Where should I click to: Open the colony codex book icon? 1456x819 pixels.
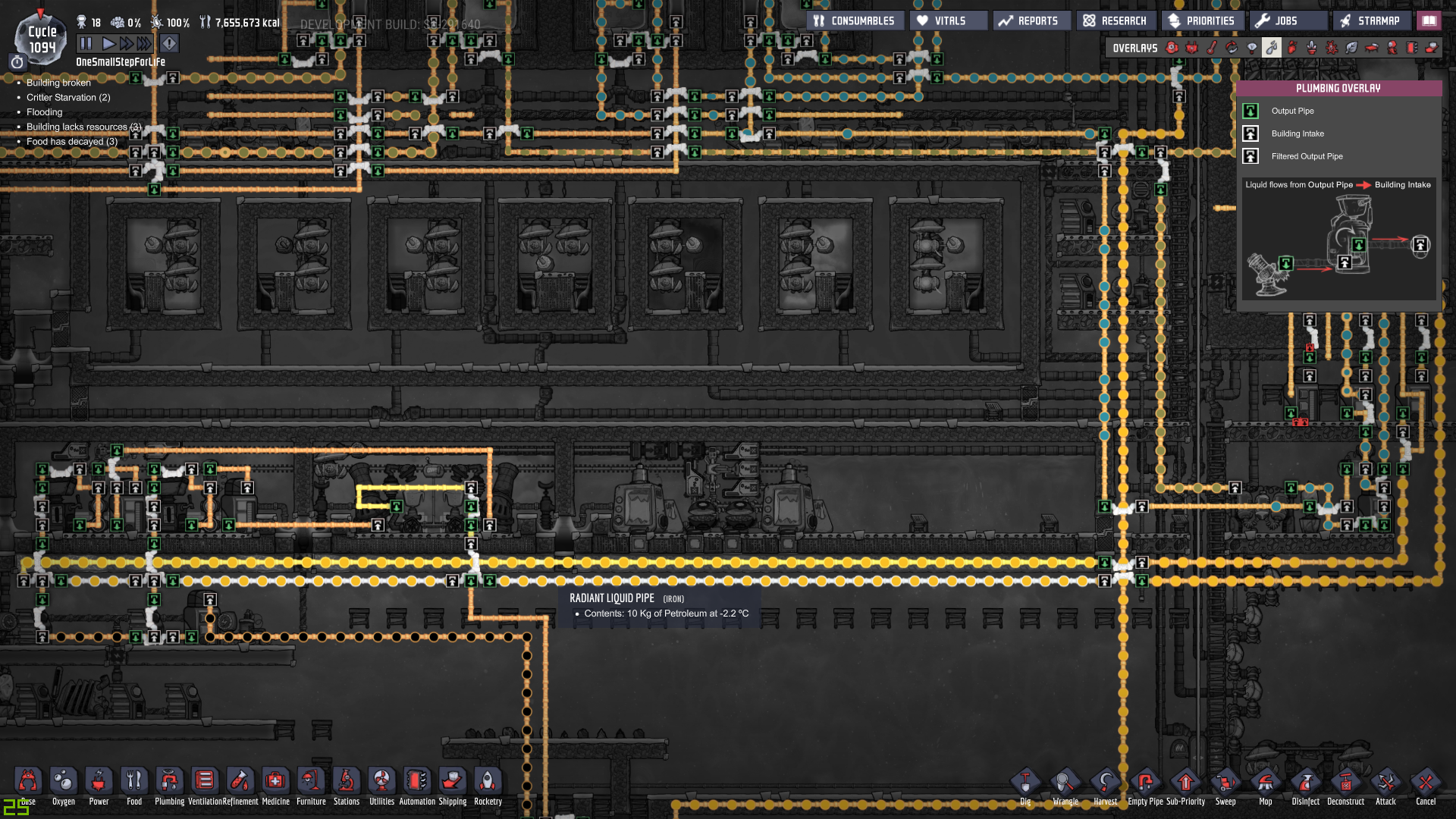click(x=1429, y=20)
